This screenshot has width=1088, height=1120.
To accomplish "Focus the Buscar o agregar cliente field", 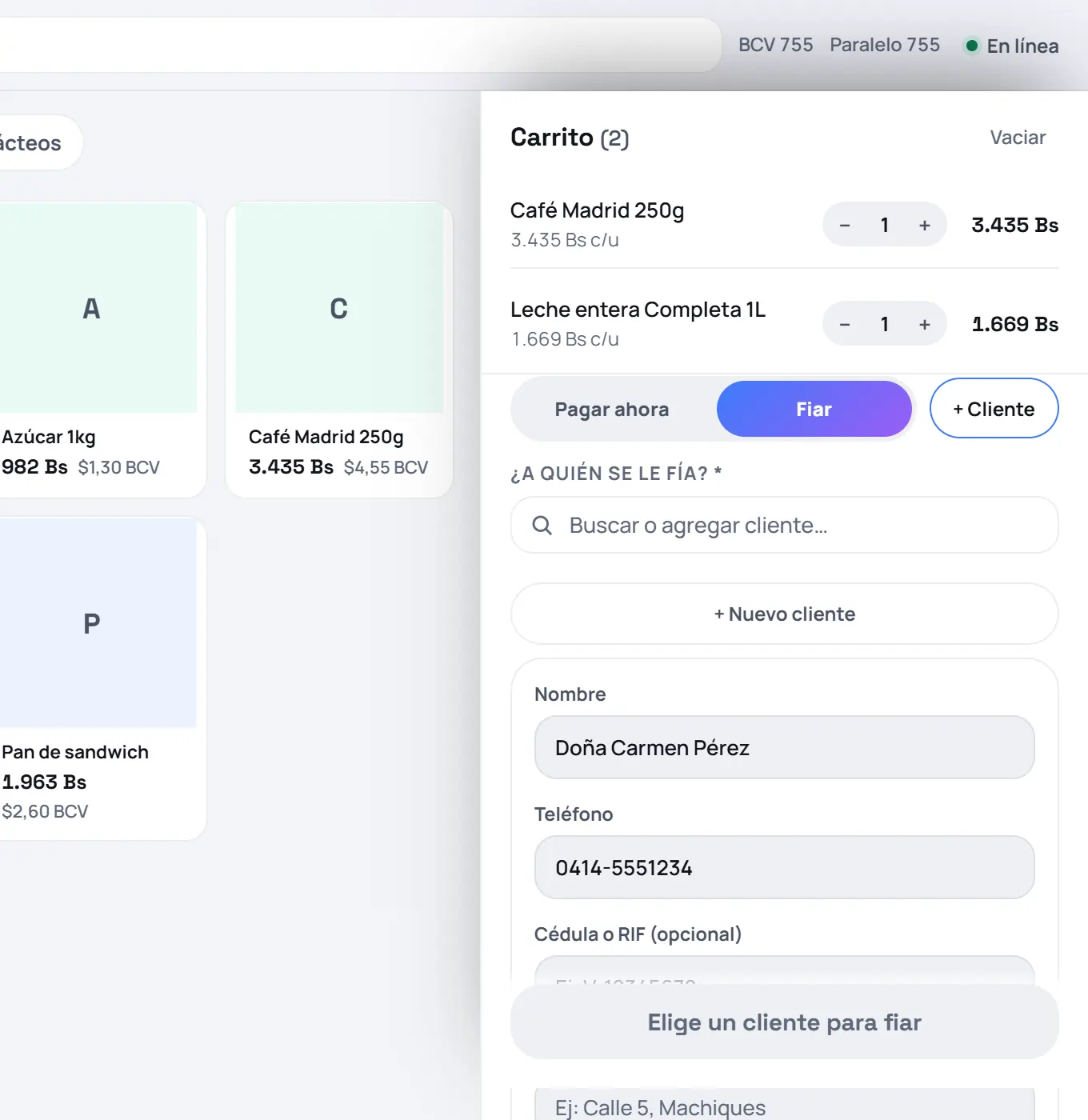I will click(x=785, y=525).
